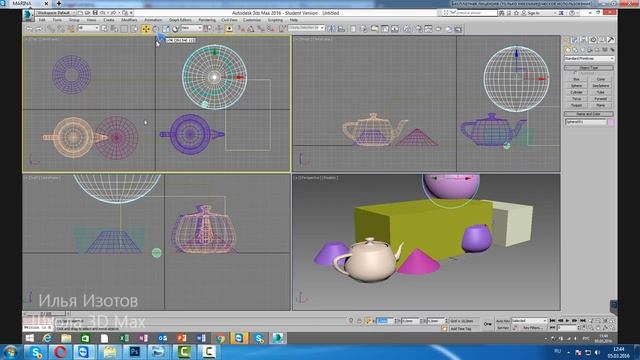Toggle the AutoGrid checkbox

(x=575, y=73)
